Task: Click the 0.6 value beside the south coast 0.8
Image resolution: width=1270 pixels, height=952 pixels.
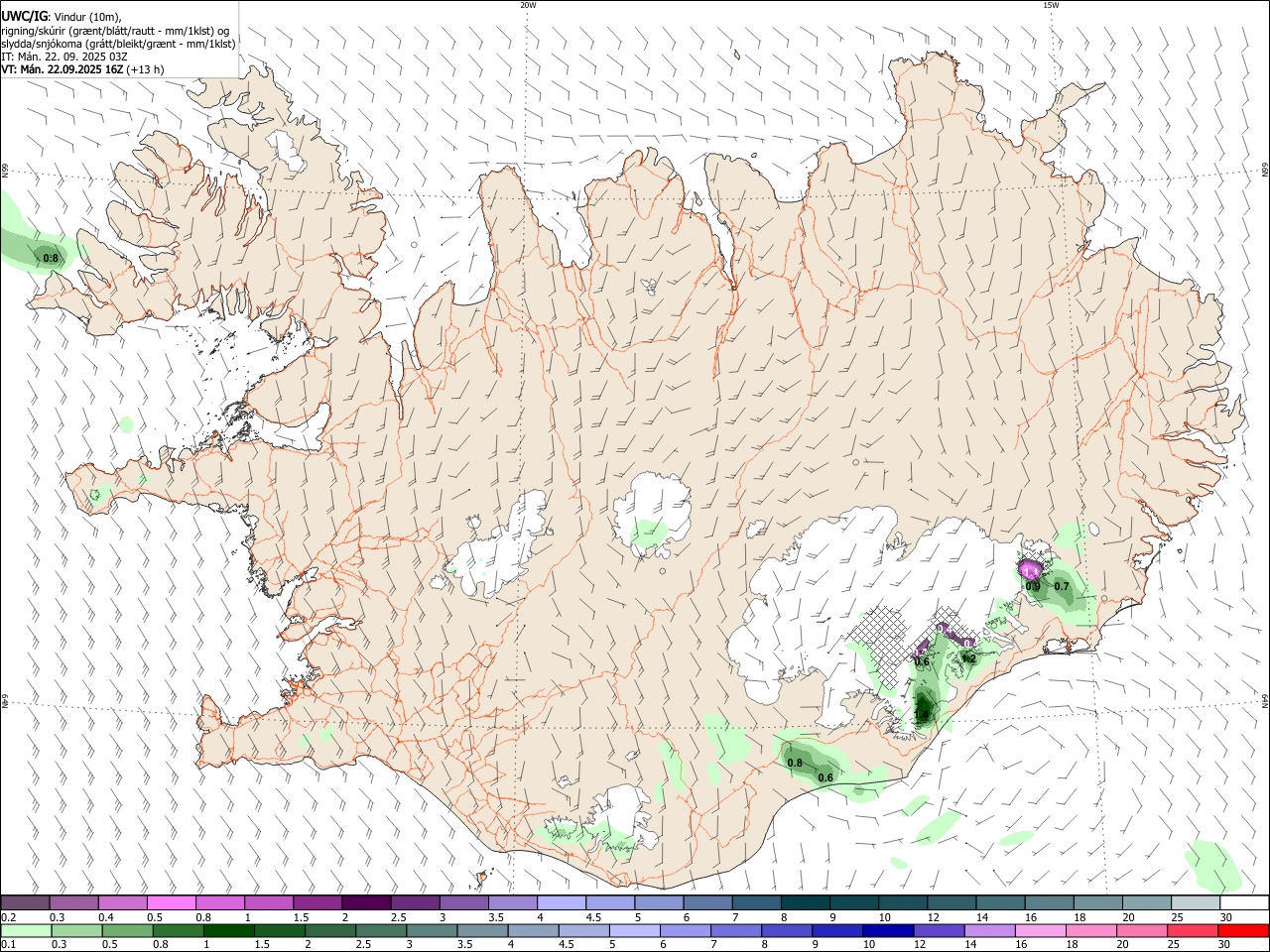Action: (x=825, y=777)
